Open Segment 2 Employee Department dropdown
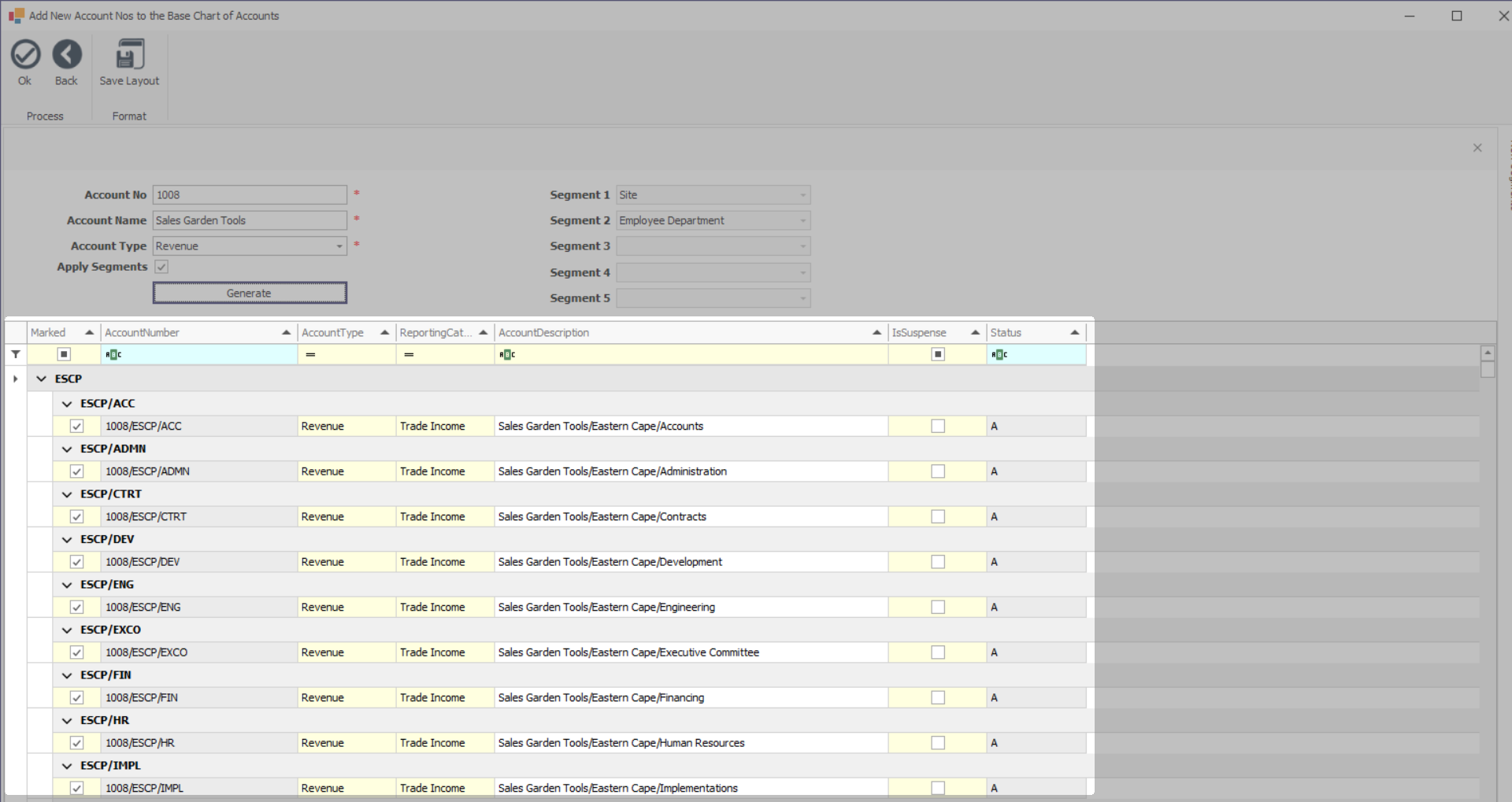This screenshot has width=1512, height=802. 802,221
